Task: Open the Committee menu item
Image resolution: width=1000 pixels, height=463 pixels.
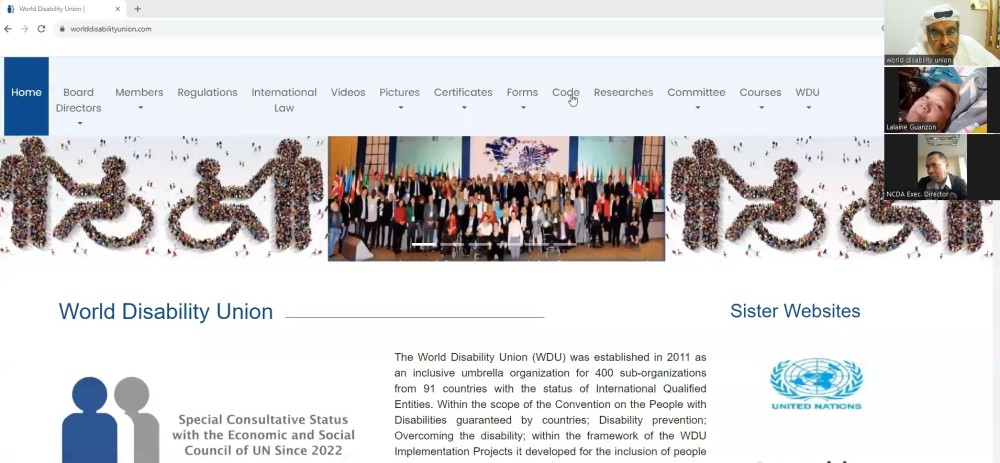Action: pyautogui.click(x=696, y=92)
